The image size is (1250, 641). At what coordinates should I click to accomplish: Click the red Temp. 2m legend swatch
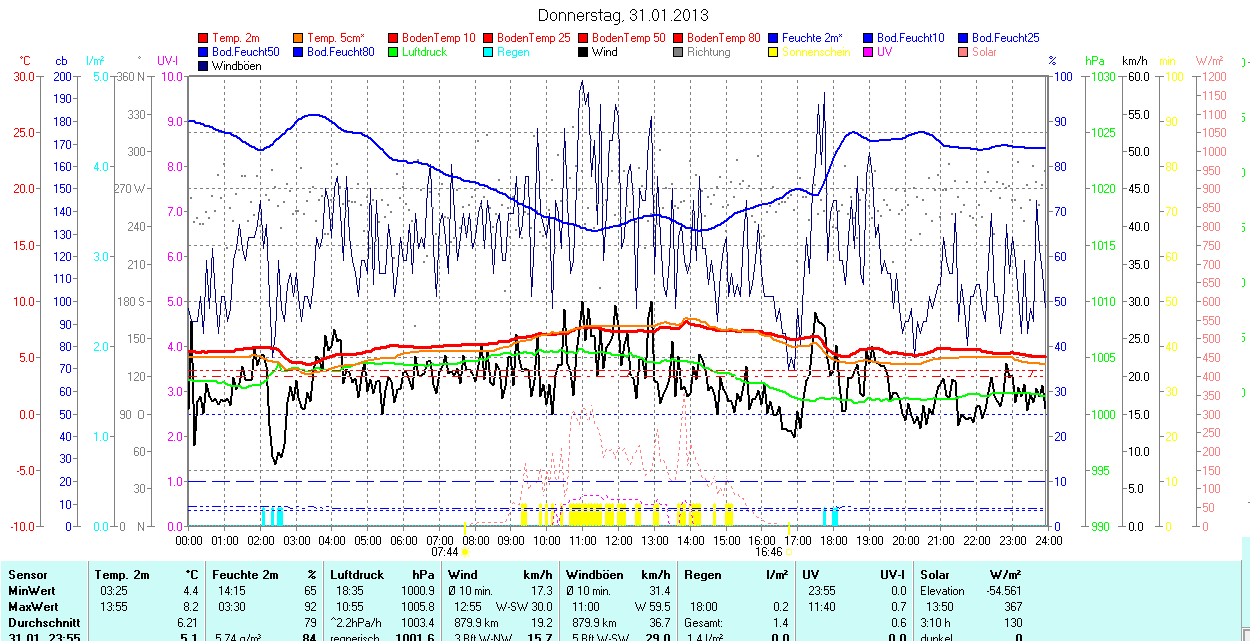tap(204, 38)
